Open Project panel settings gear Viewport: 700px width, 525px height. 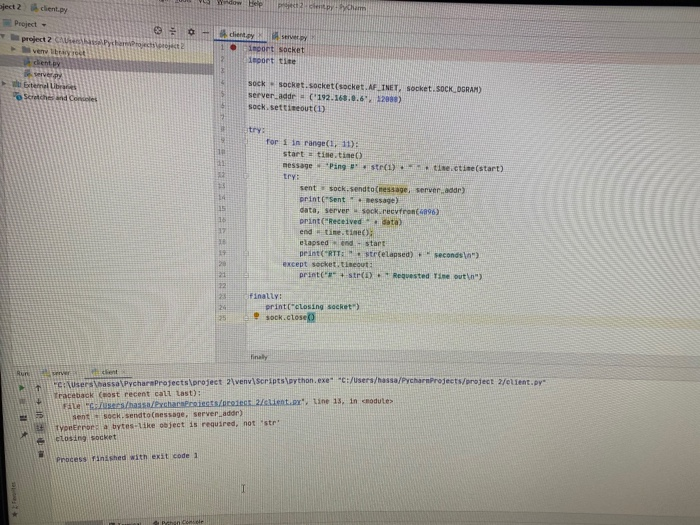click(191, 32)
